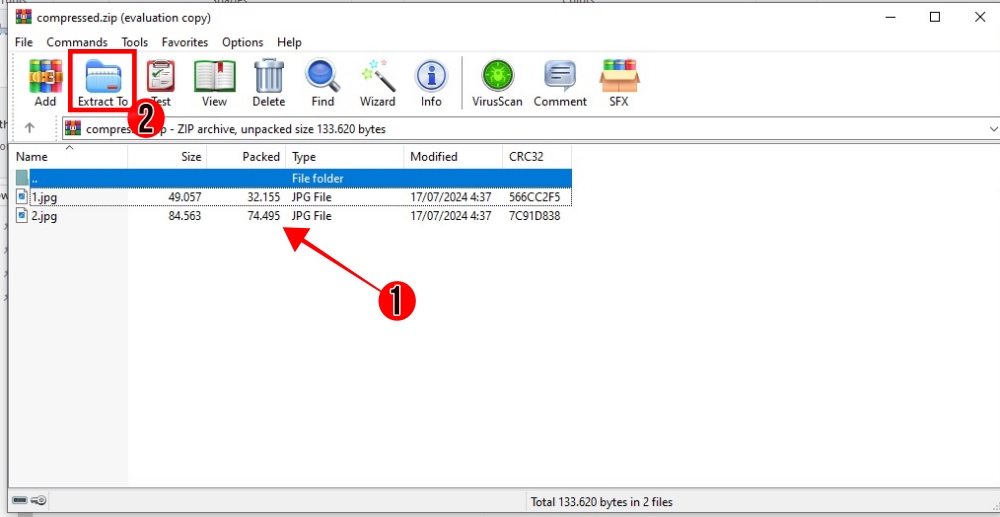Select the 1.jpg file name
Image resolution: width=1000 pixels, height=517 pixels.
pyautogui.click(x=44, y=197)
